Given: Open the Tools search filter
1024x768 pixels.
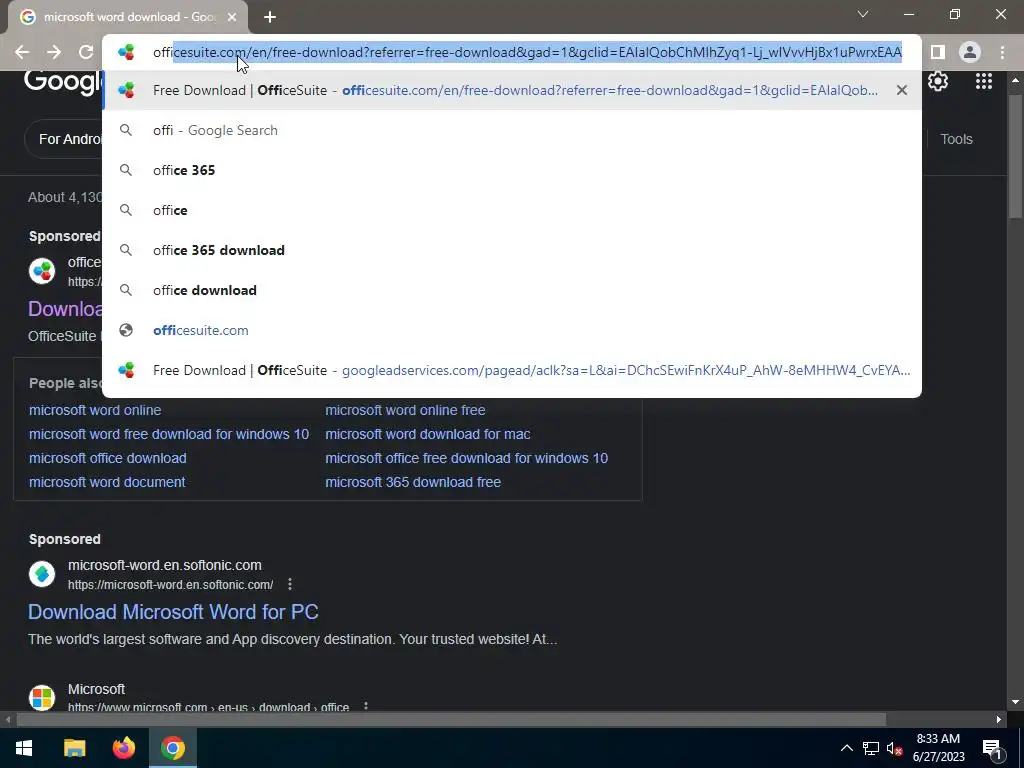Looking at the screenshot, I should click(956, 139).
